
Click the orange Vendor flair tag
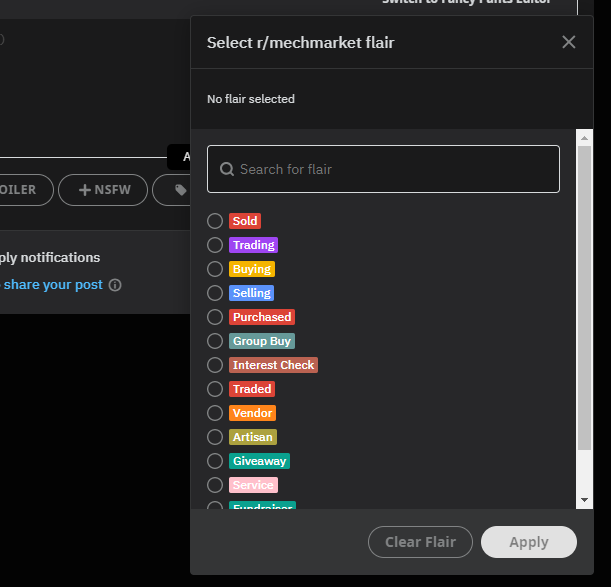(x=253, y=413)
